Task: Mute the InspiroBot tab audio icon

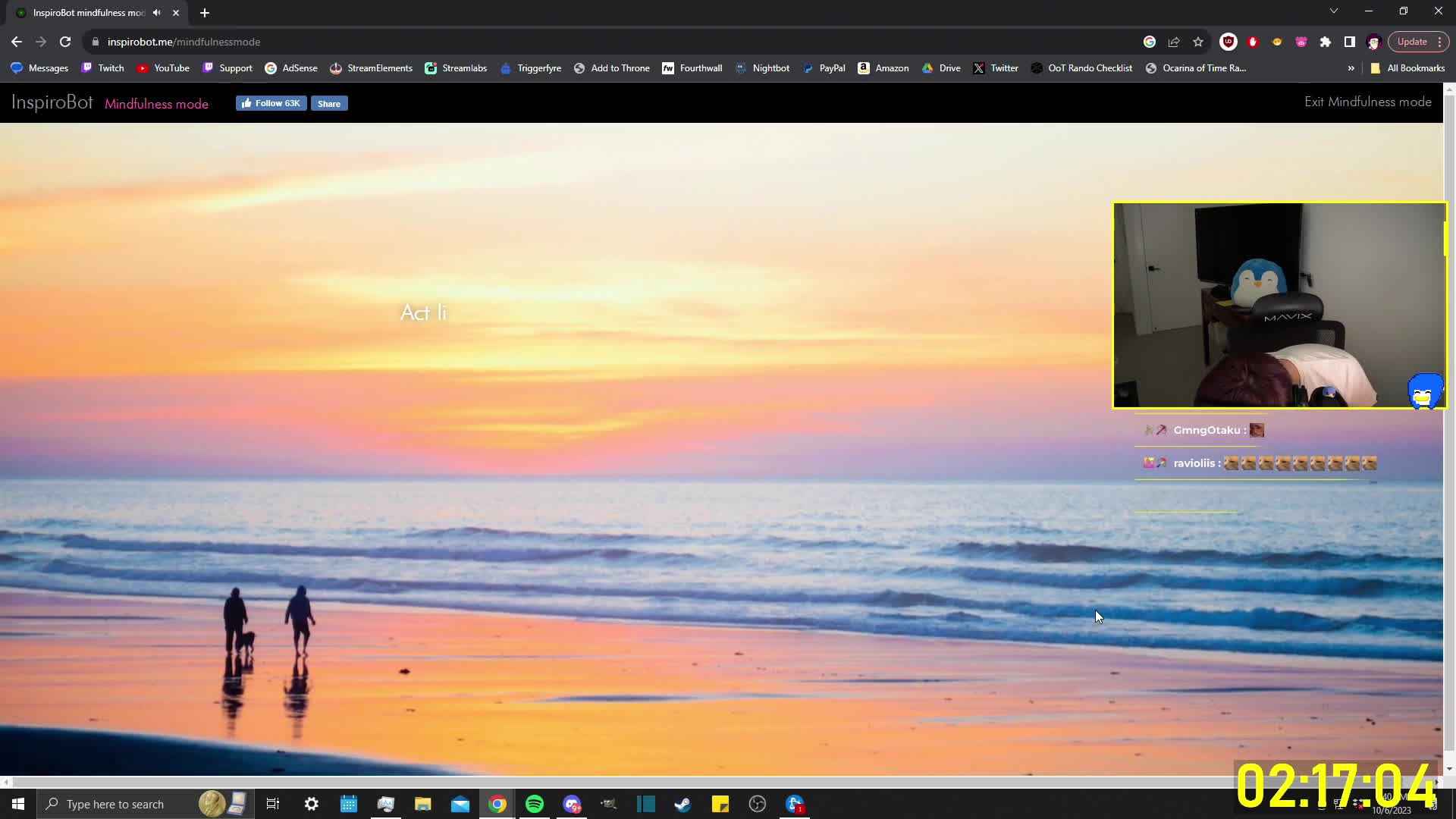Action: pos(156,13)
